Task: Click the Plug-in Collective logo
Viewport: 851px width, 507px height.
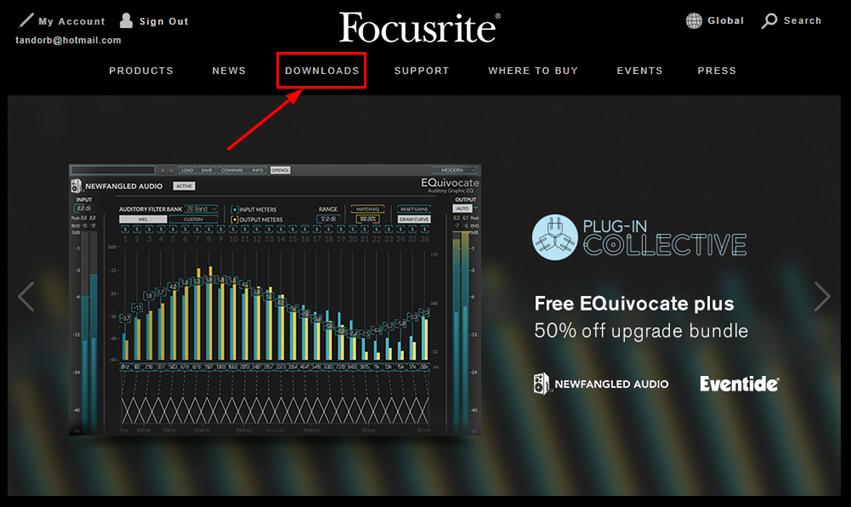Action: click(639, 237)
